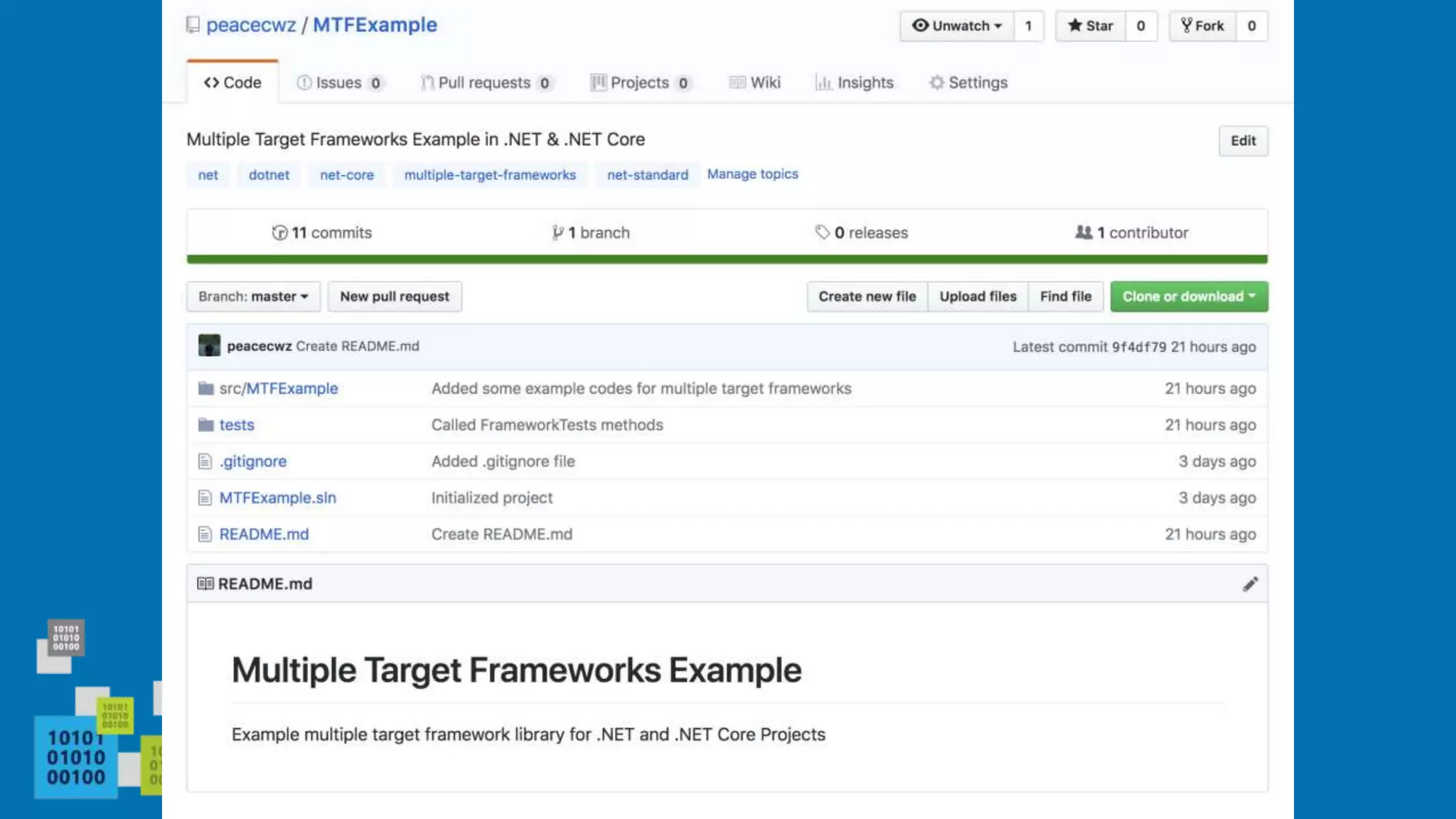The width and height of the screenshot is (1456, 819).
Task: Click the .gitignore file icon
Action: (205, 461)
